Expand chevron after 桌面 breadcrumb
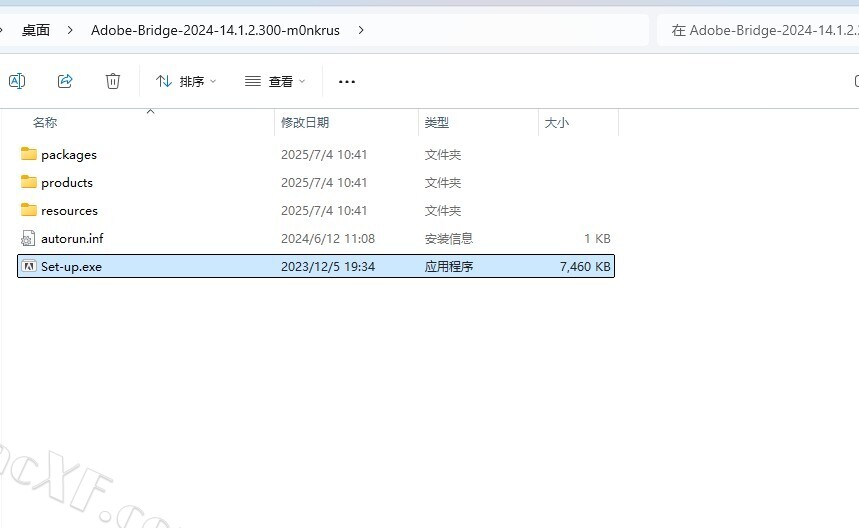The image size is (859, 528). (70, 30)
